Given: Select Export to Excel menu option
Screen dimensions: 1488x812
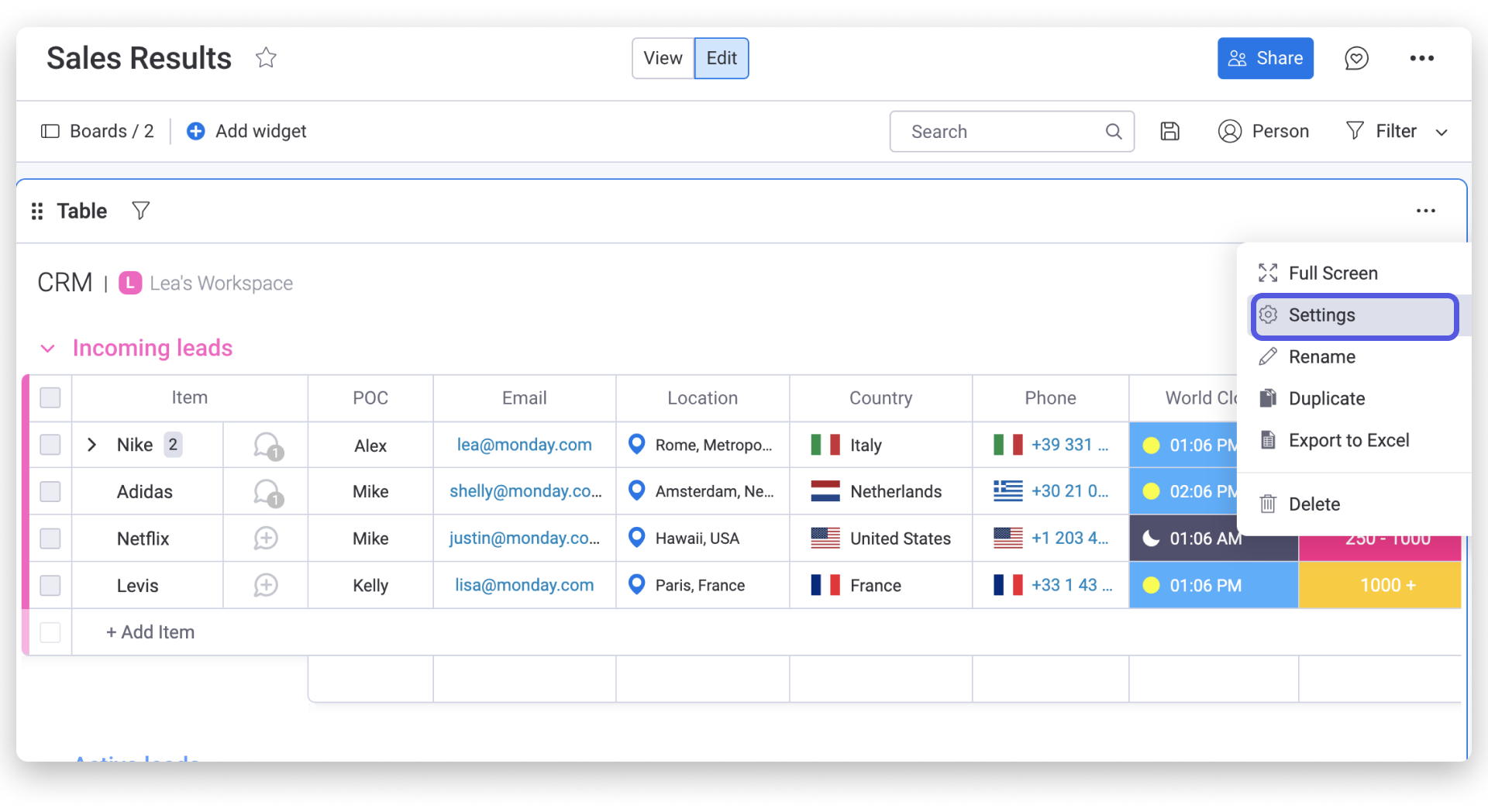Looking at the screenshot, I should (x=1348, y=441).
